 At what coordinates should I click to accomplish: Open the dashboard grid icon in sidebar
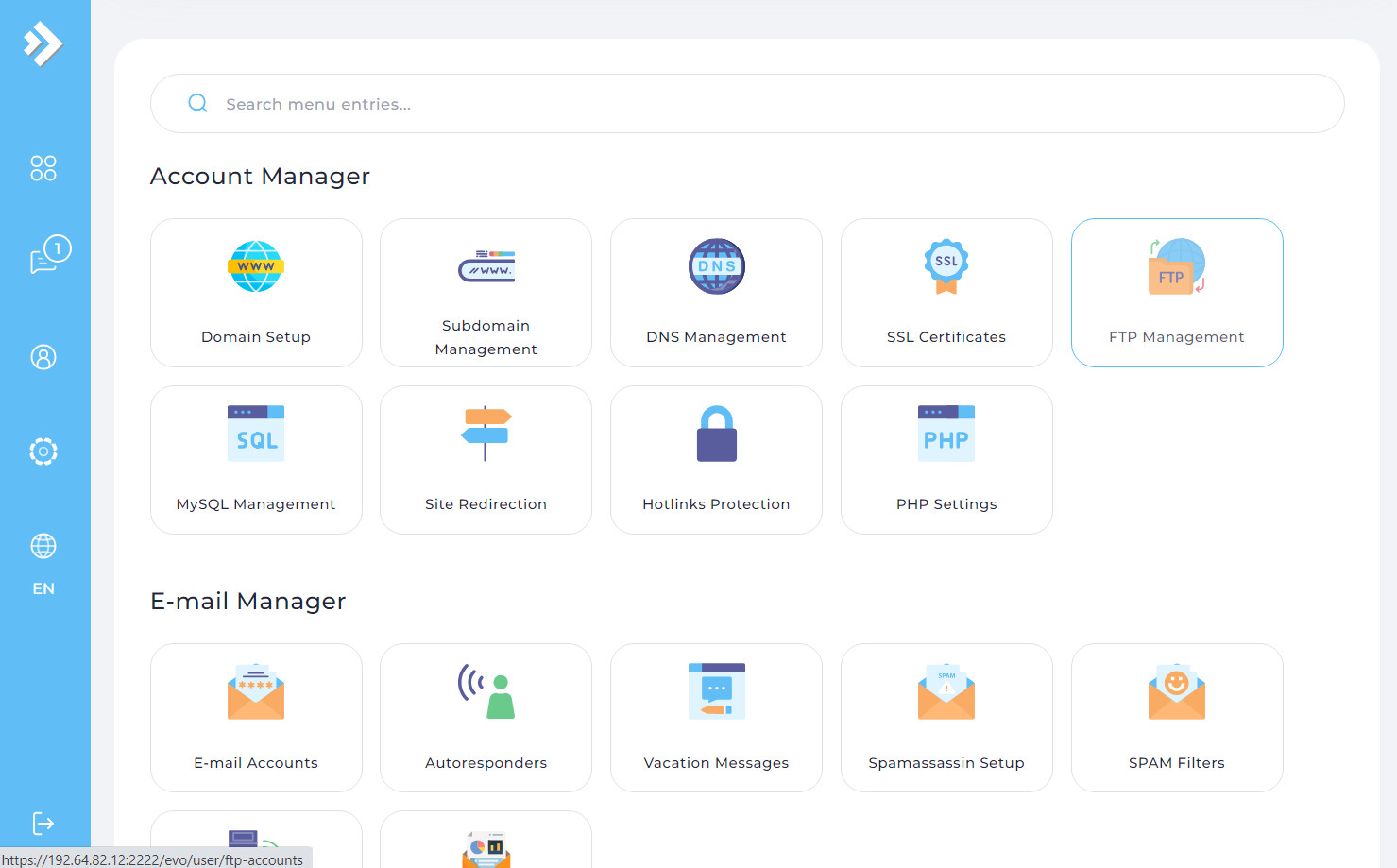point(43,168)
